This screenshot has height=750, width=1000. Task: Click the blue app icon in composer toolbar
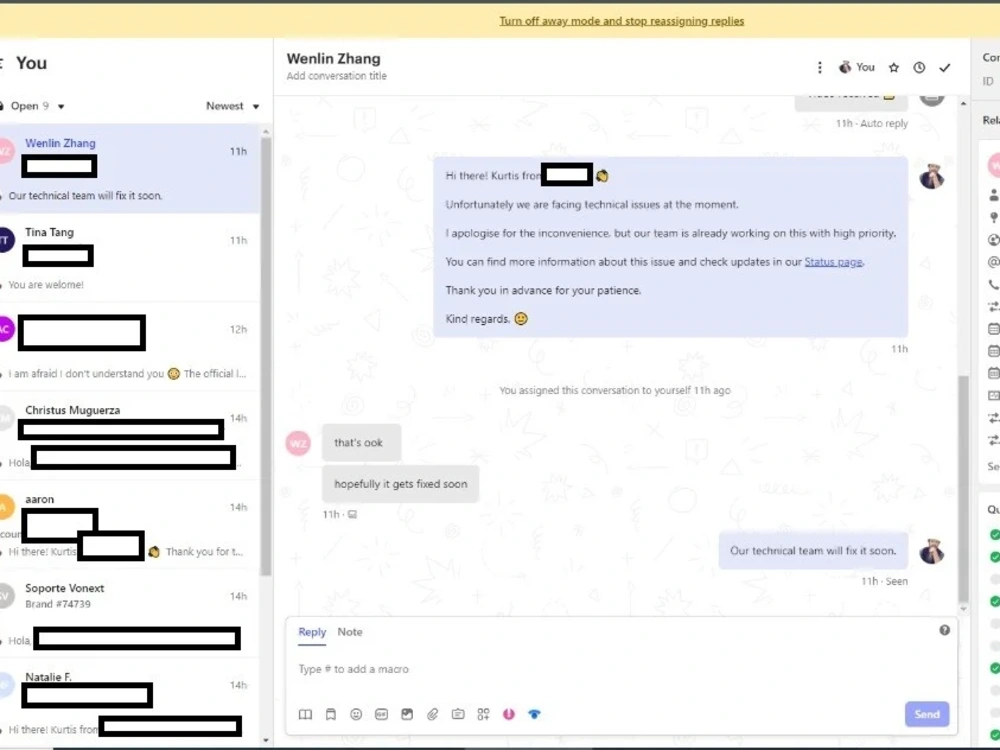tap(534, 714)
